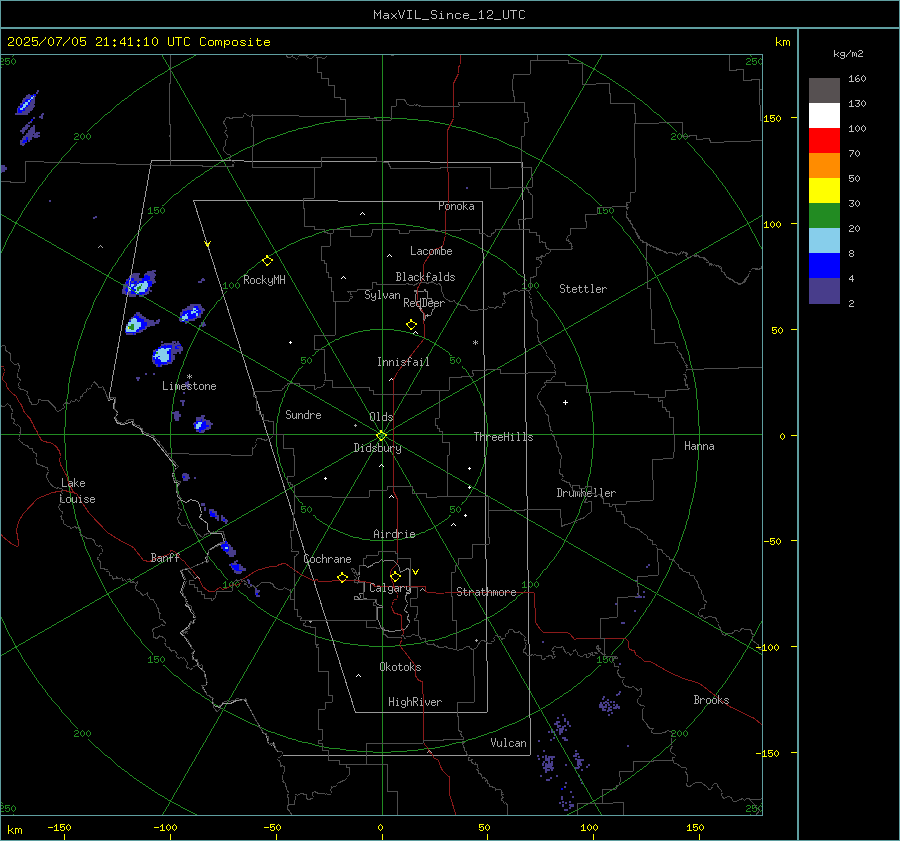Click the -150 tick label on the bottom axis
Image resolution: width=900 pixels, height=841 pixels.
tap(59, 827)
